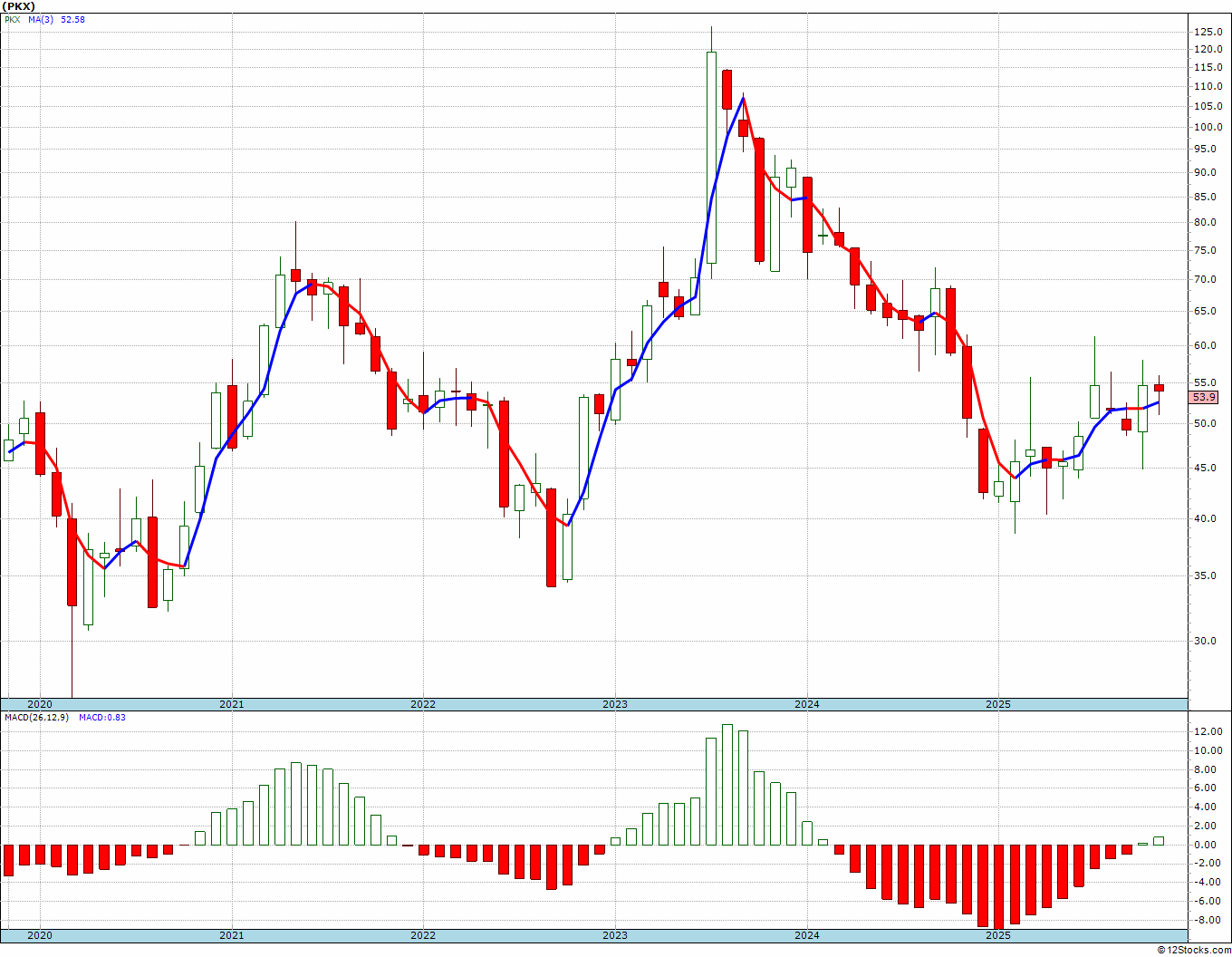Click the 30.0 price axis label
The image size is (1232, 957).
pos(1205,641)
